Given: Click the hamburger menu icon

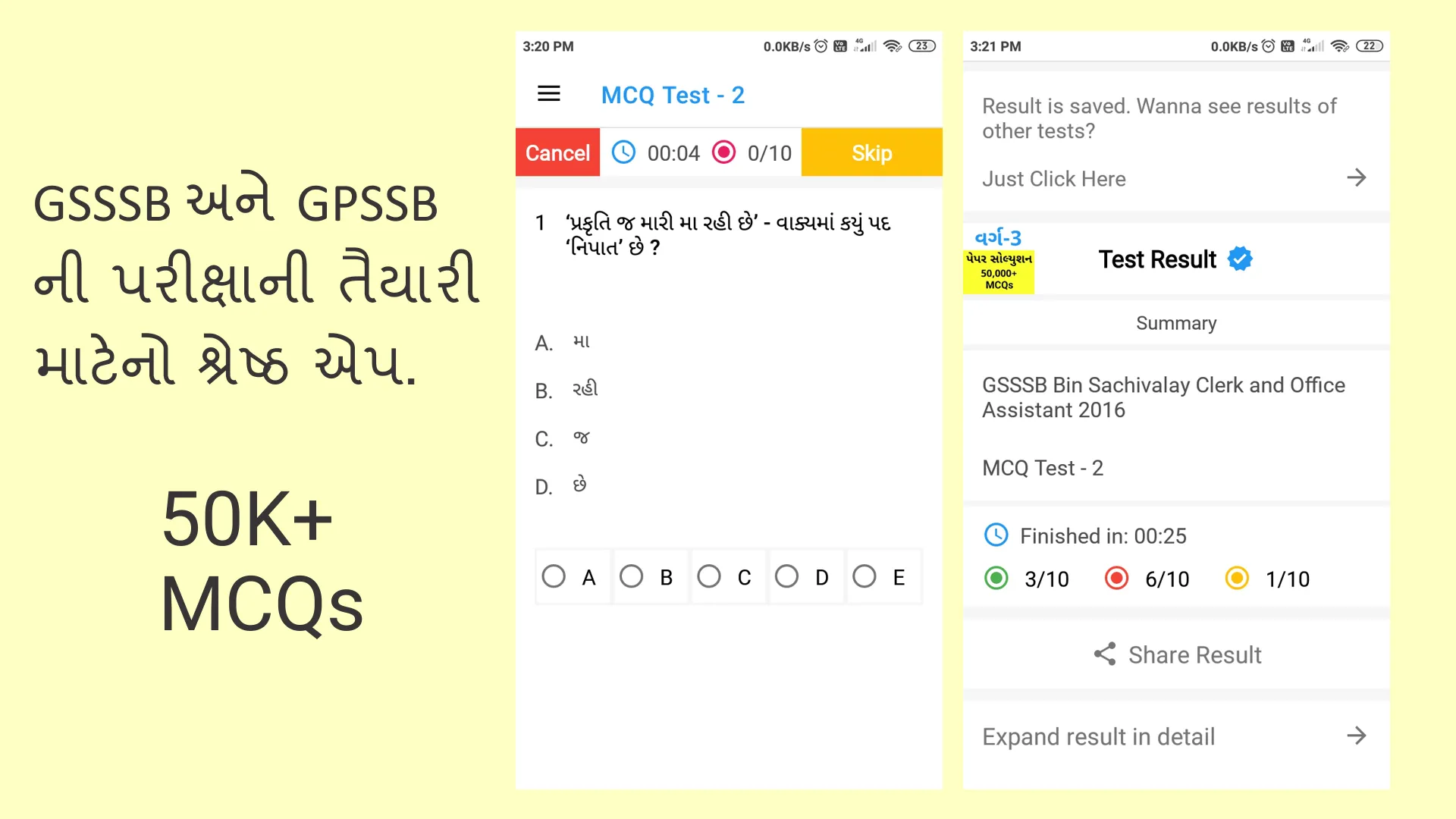Looking at the screenshot, I should coord(548,94).
